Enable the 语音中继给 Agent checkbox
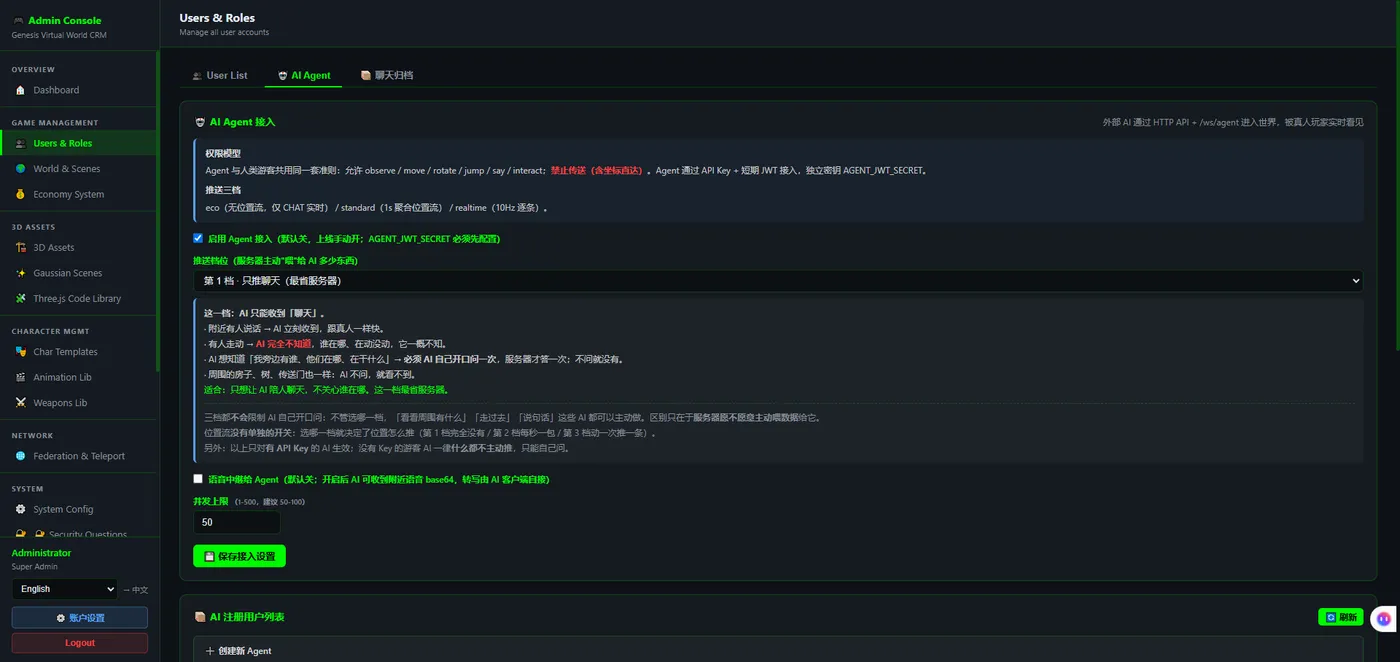The height and width of the screenshot is (662, 1400). click(198, 479)
